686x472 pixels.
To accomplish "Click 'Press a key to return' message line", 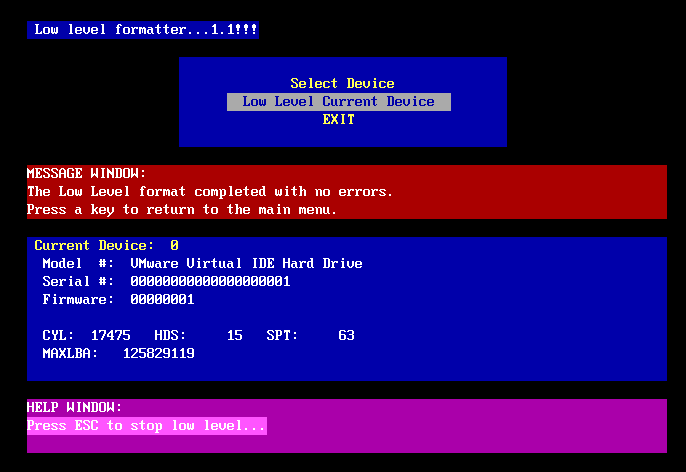I will point(181,209).
